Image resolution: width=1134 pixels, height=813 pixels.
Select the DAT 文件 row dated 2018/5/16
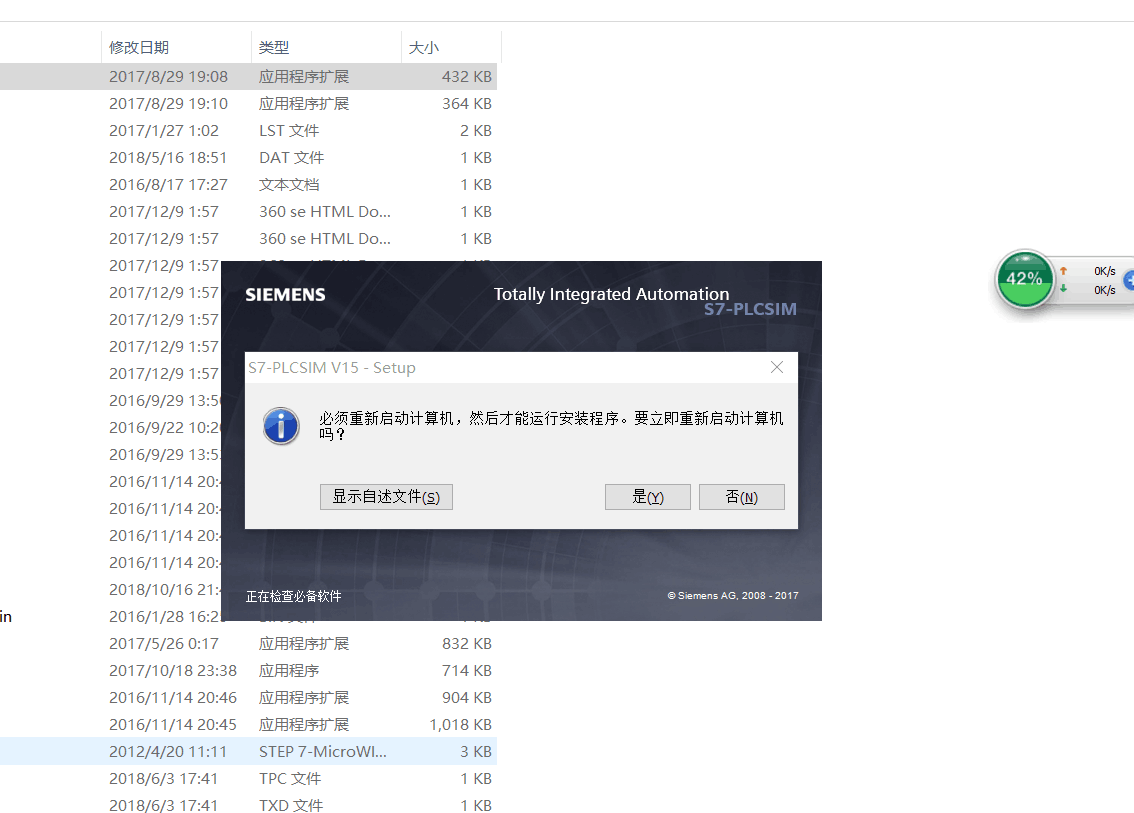click(x=248, y=158)
